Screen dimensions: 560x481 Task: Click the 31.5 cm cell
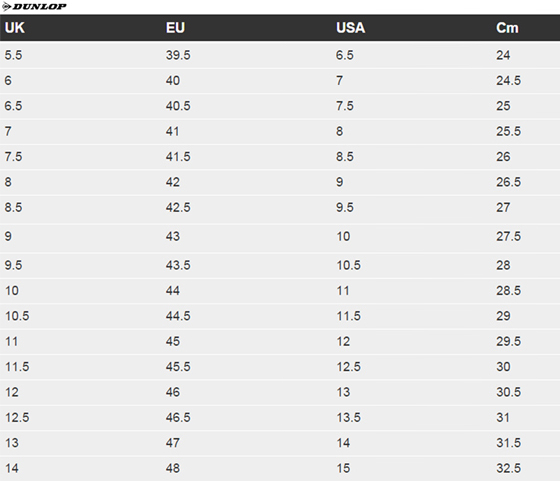tap(508, 443)
